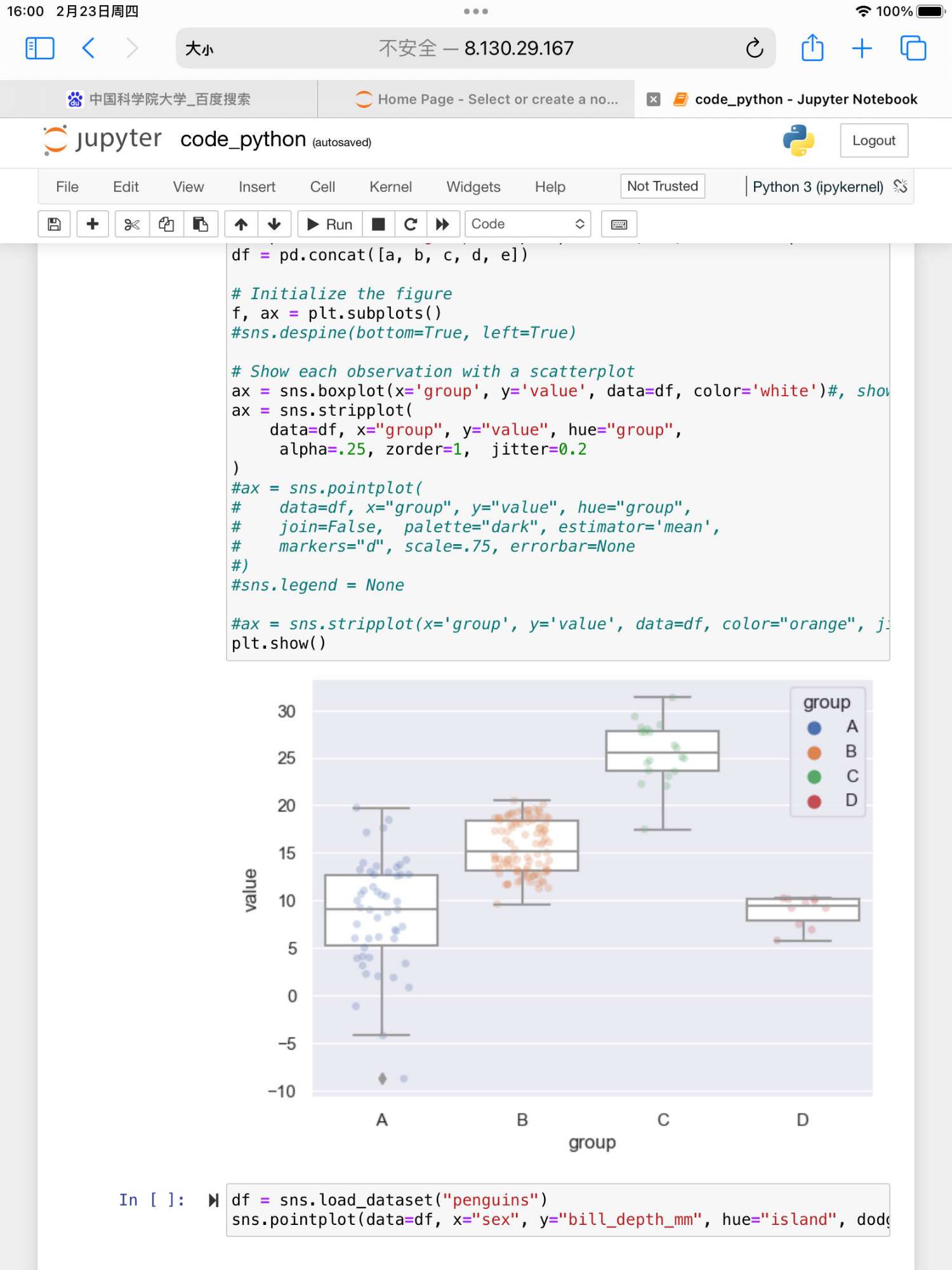952x1270 pixels.
Task: Click the green C legend marker
Action: click(814, 777)
